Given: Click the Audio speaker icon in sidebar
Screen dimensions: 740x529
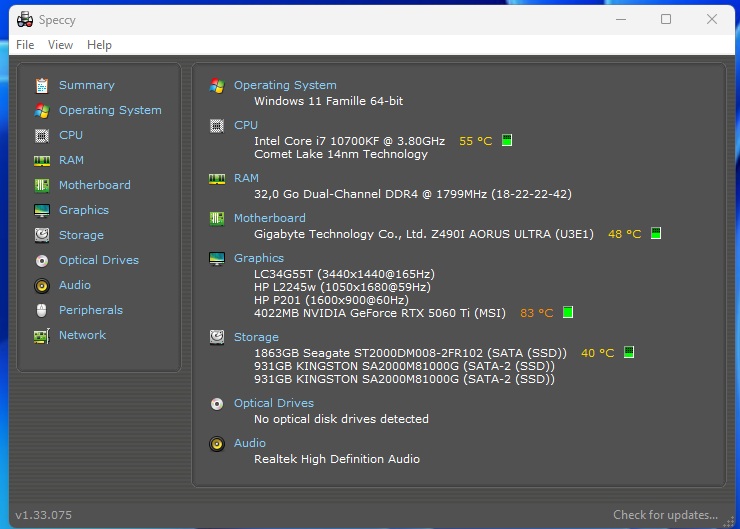Looking at the screenshot, I should (42, 285).
